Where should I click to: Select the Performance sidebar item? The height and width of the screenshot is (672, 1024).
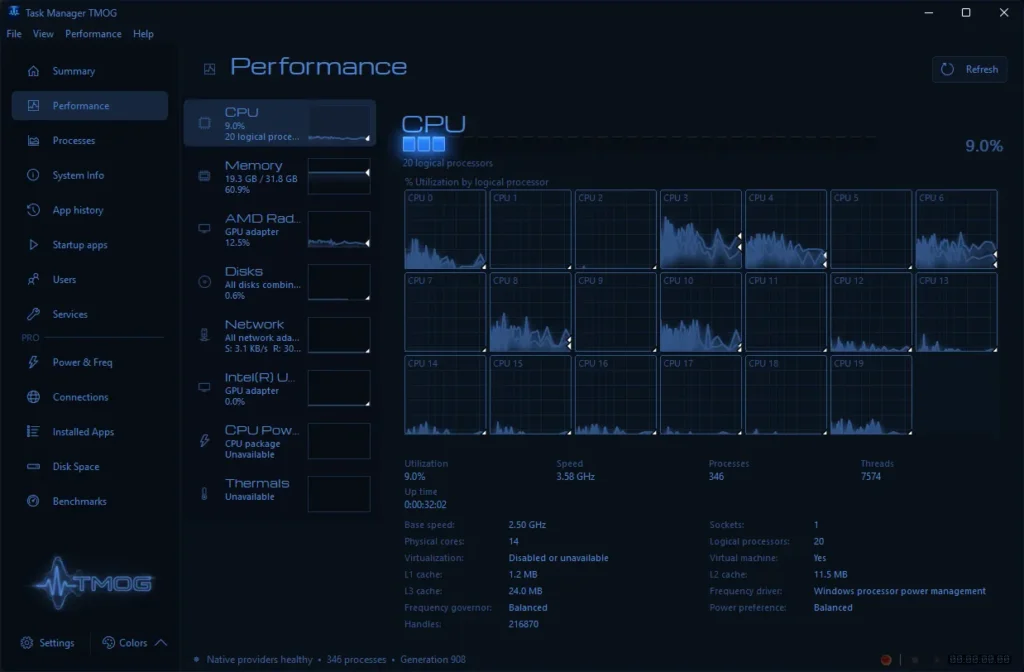89,105
